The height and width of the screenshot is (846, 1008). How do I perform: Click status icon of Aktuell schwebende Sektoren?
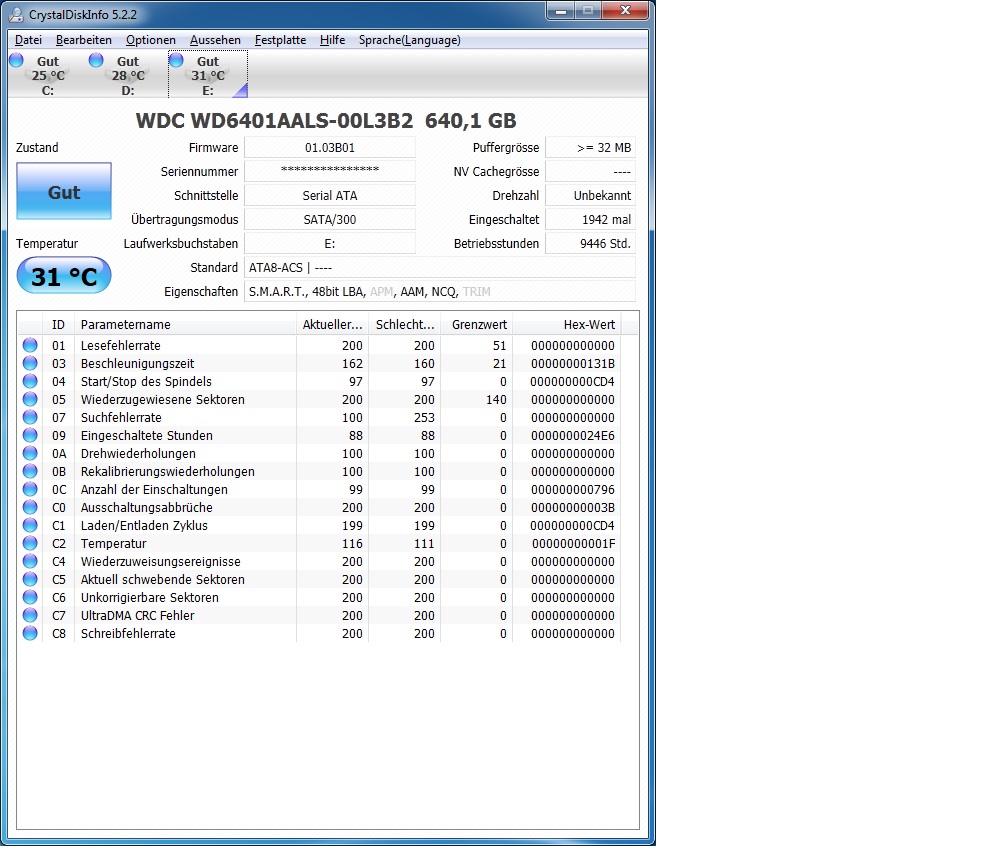[x=30, y=579]
